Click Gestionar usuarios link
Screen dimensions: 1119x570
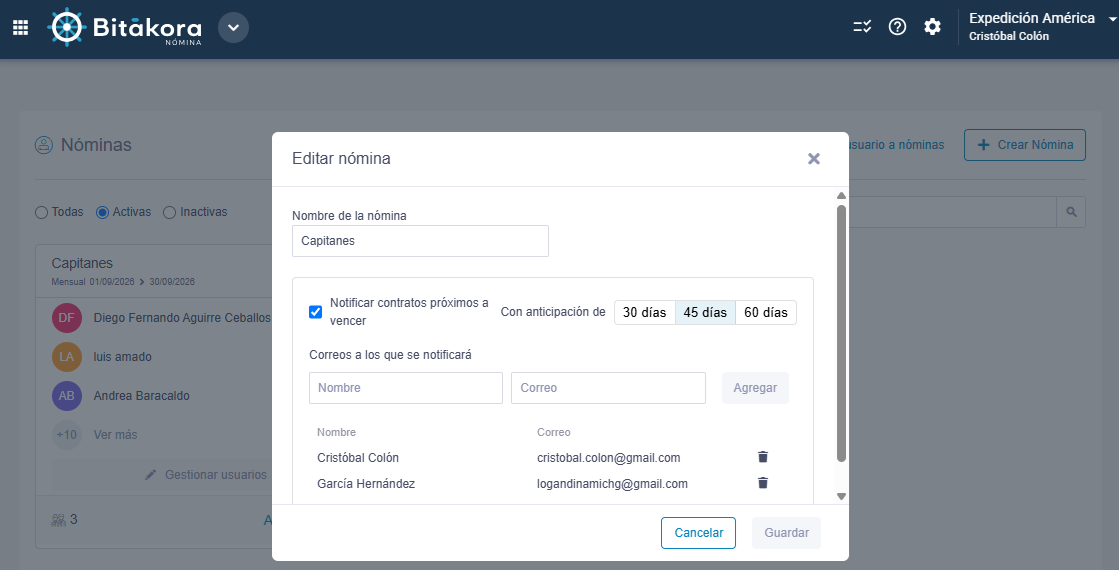(216, 474)
